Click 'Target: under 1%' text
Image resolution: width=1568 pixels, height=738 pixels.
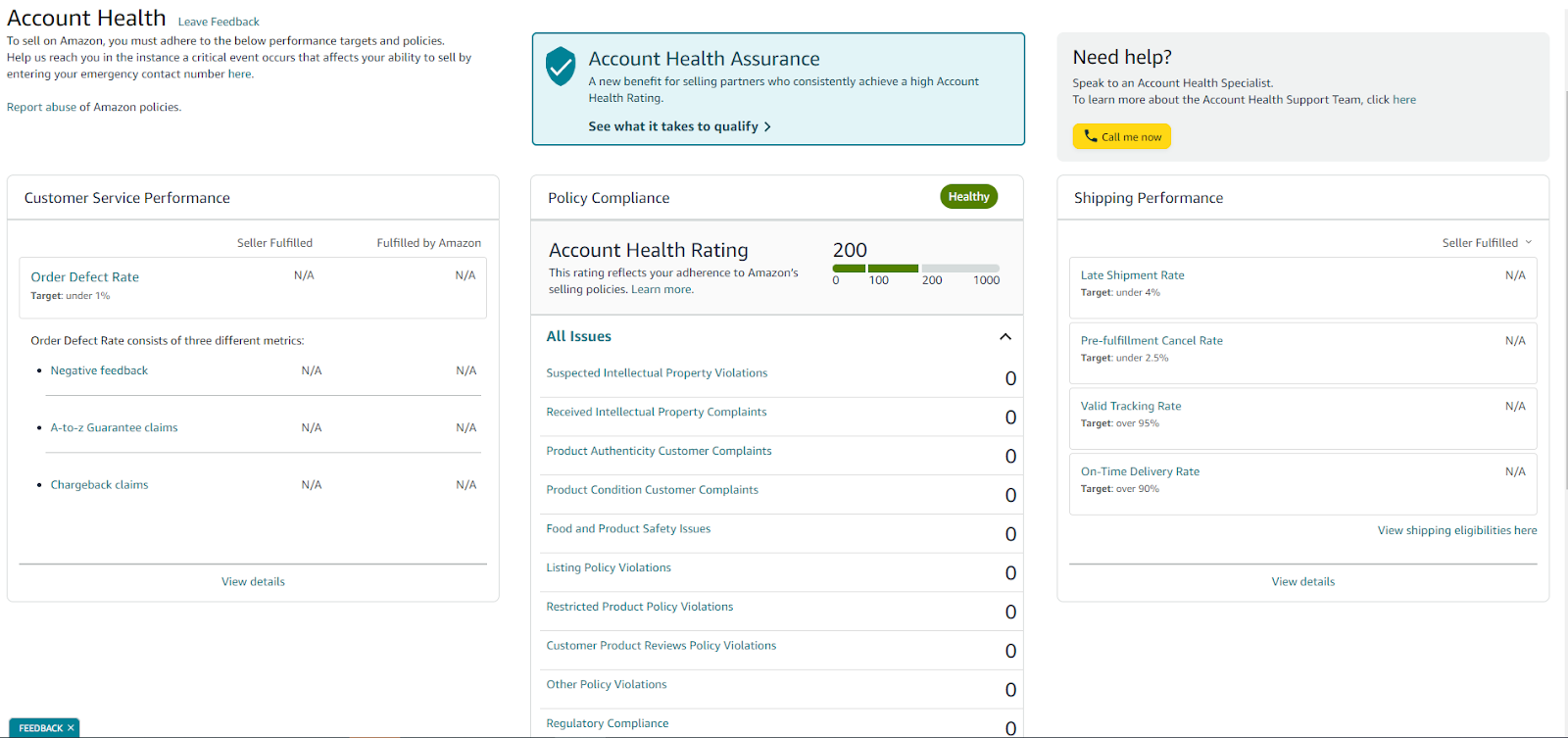tap(70, 296)
